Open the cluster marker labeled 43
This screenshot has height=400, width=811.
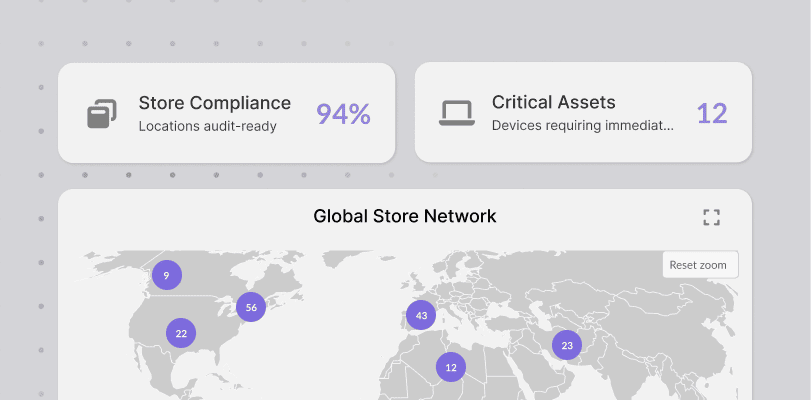point(421,315)
